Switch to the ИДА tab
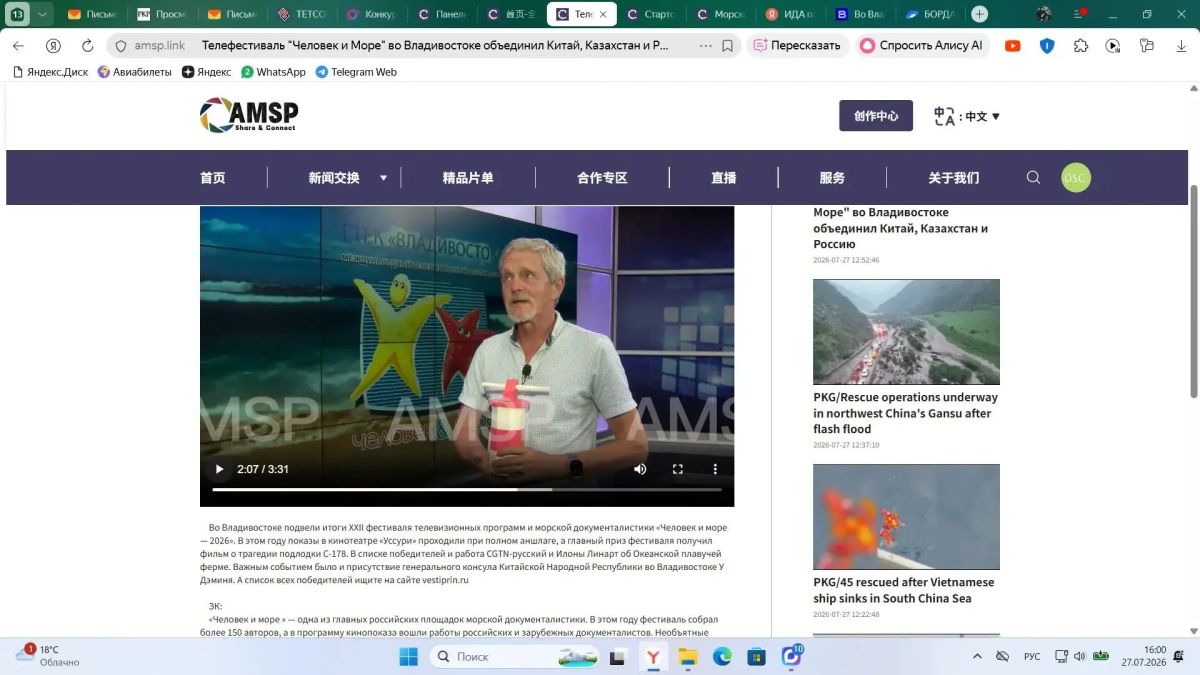1200x675 pixels. click(790, 14)
